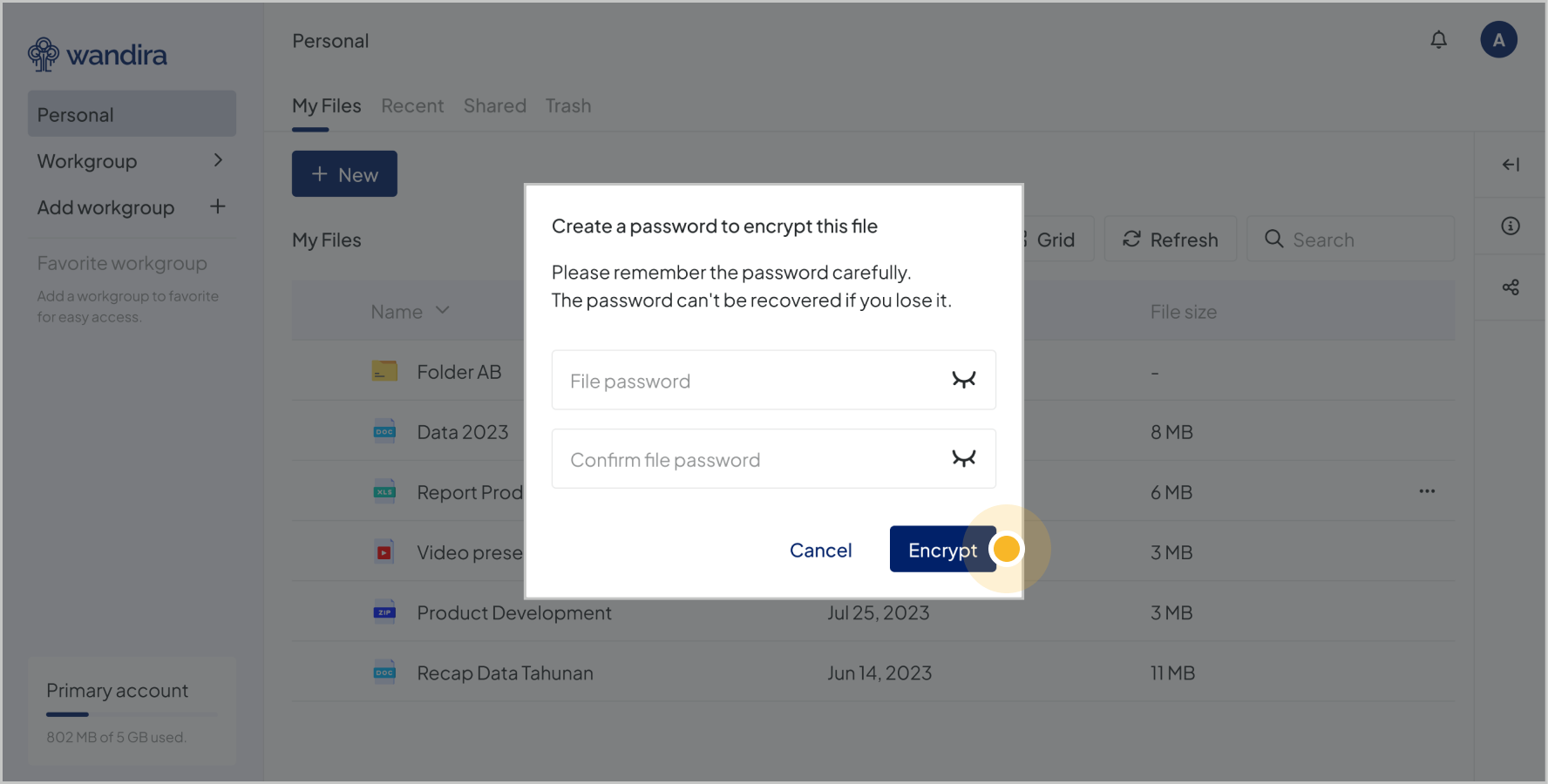Expand the Workgroup sidebar section

(218, 161)
